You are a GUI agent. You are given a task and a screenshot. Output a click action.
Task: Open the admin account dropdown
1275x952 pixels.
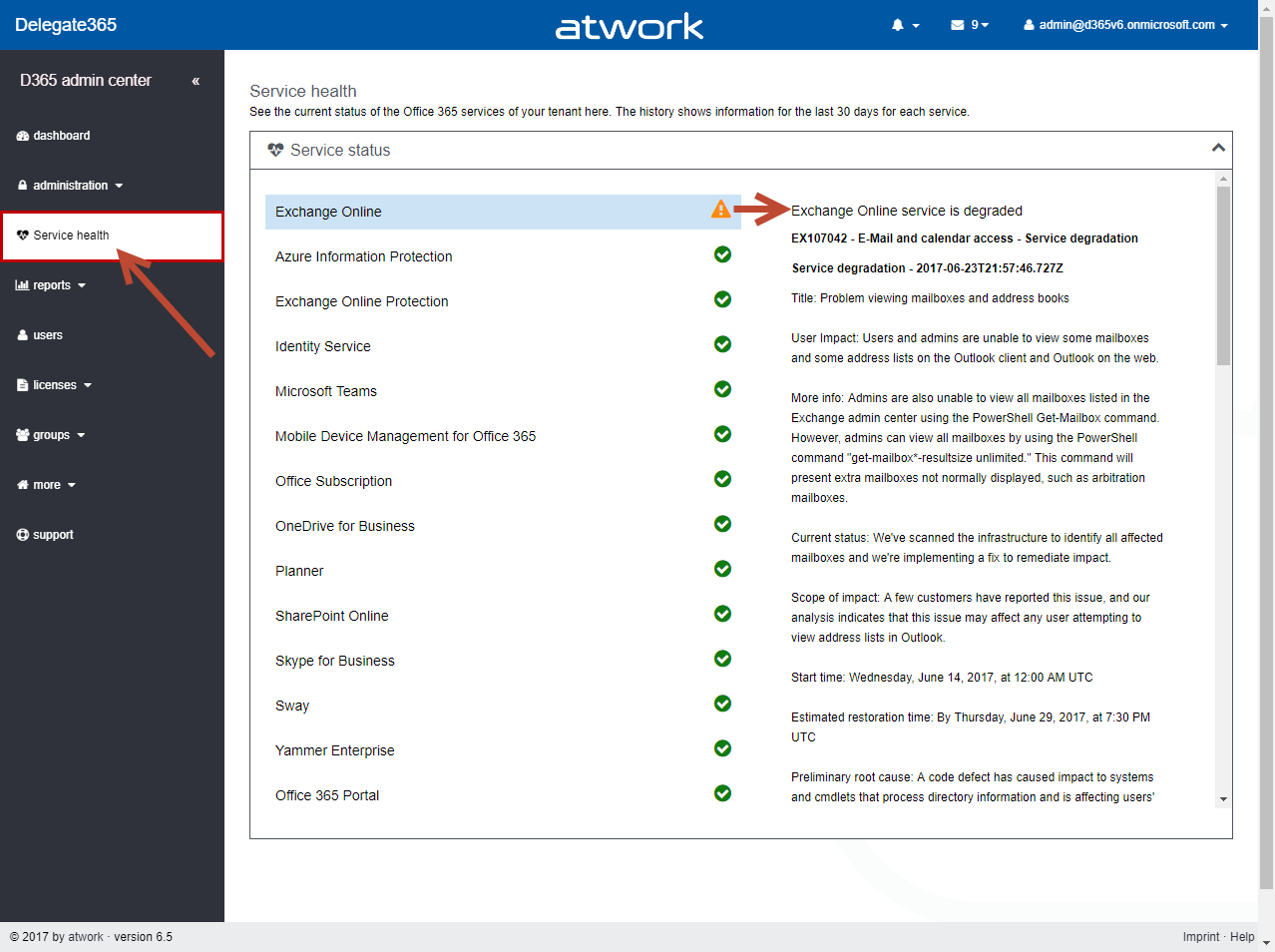click(x=1125, y=25)
